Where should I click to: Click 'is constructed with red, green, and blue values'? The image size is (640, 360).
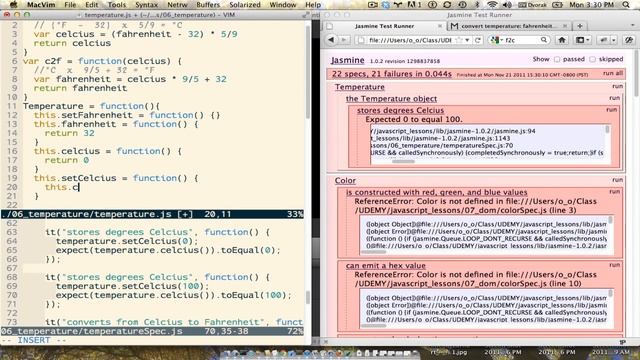436,192
